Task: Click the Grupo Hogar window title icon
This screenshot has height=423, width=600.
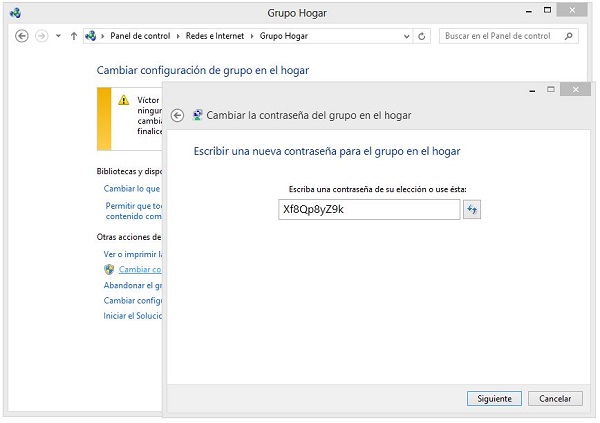Action: [x=16, y=13]
